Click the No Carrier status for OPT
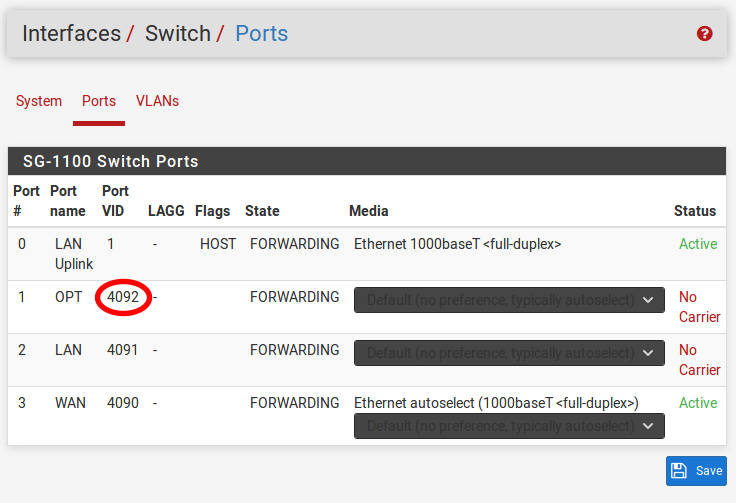This screenshot has height=503, width=736. click(x=699, y=306)
